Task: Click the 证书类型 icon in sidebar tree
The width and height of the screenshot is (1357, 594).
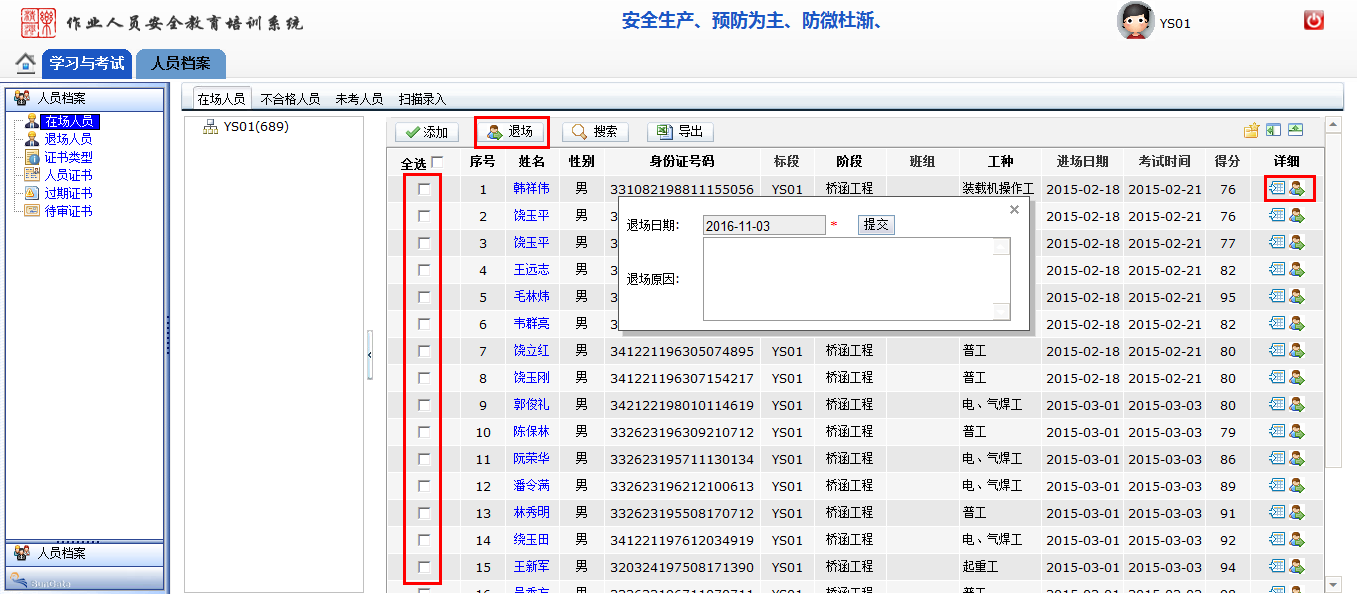Action: 31,157
